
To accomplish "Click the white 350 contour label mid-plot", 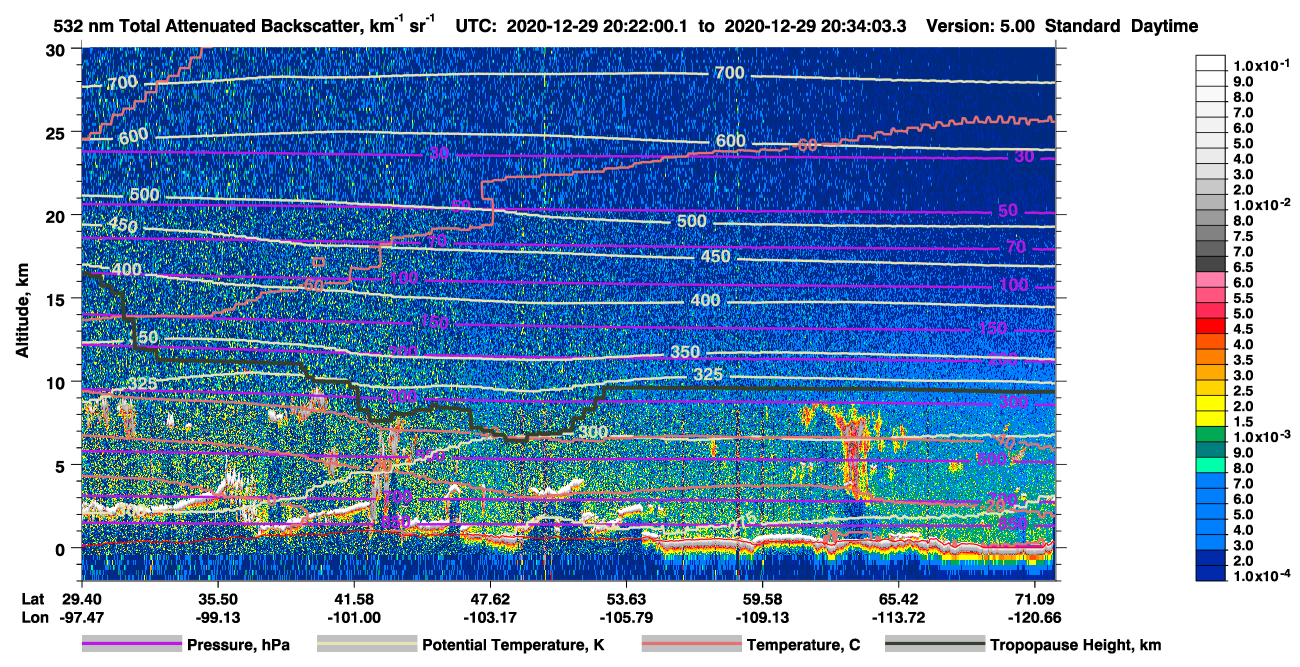I will point(685,352).
